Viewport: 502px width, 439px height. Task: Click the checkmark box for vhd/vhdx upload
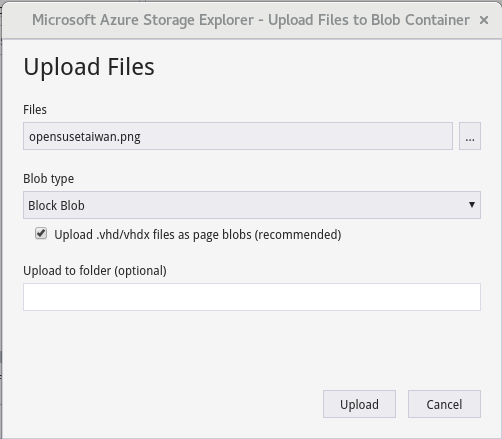pyautogui.click(x=41, y=234)
